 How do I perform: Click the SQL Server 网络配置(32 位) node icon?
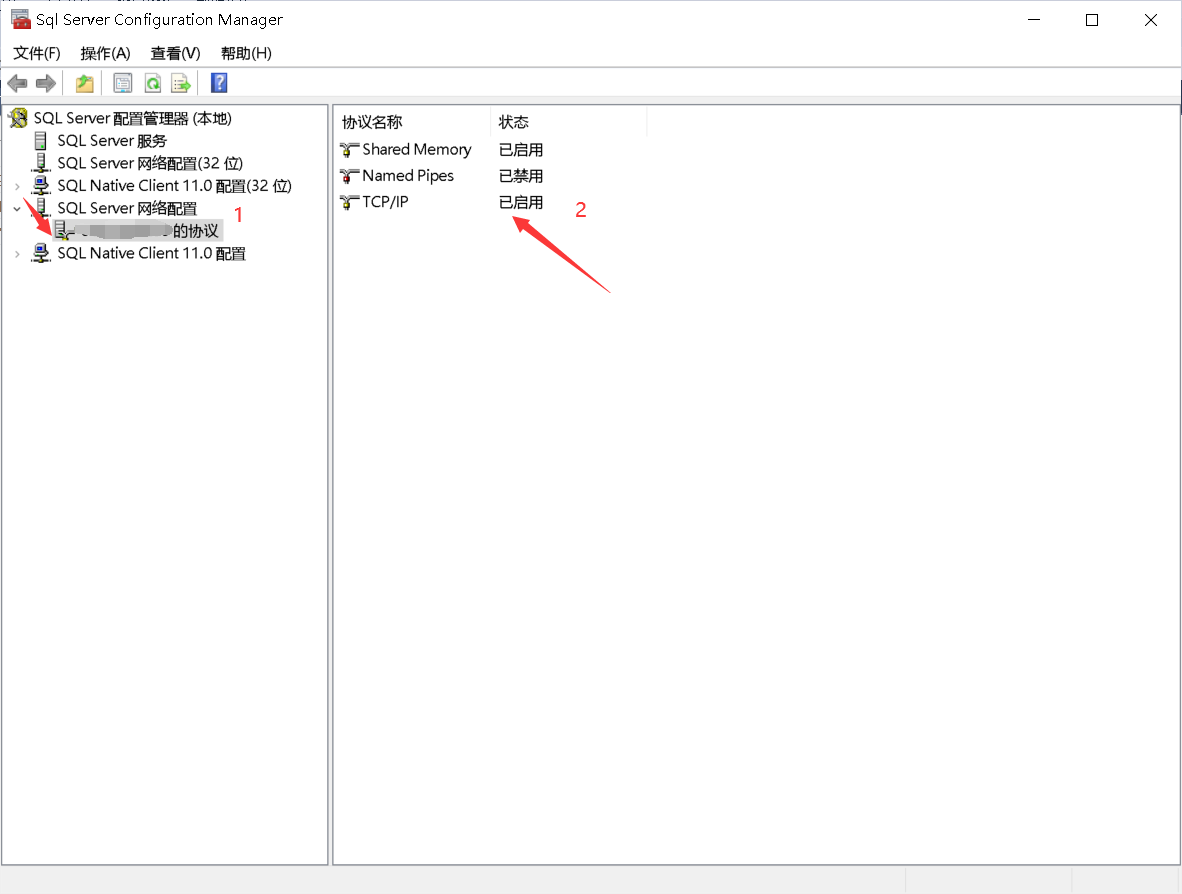[x=41, y=163]
